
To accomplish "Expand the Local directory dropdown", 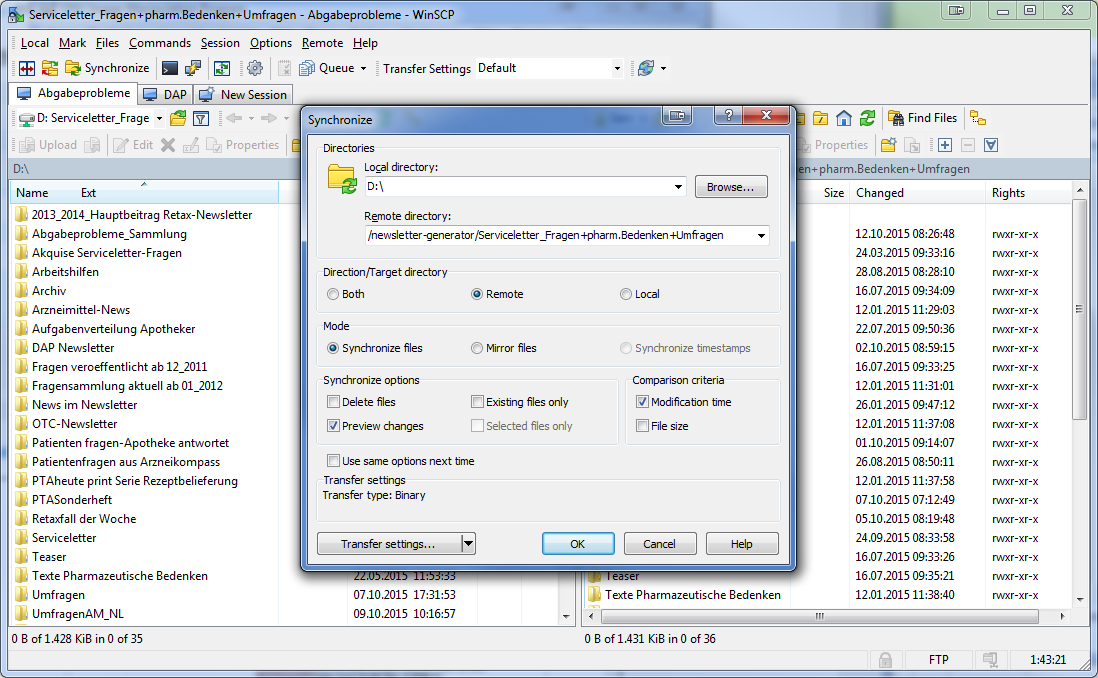I will (679, 187).
